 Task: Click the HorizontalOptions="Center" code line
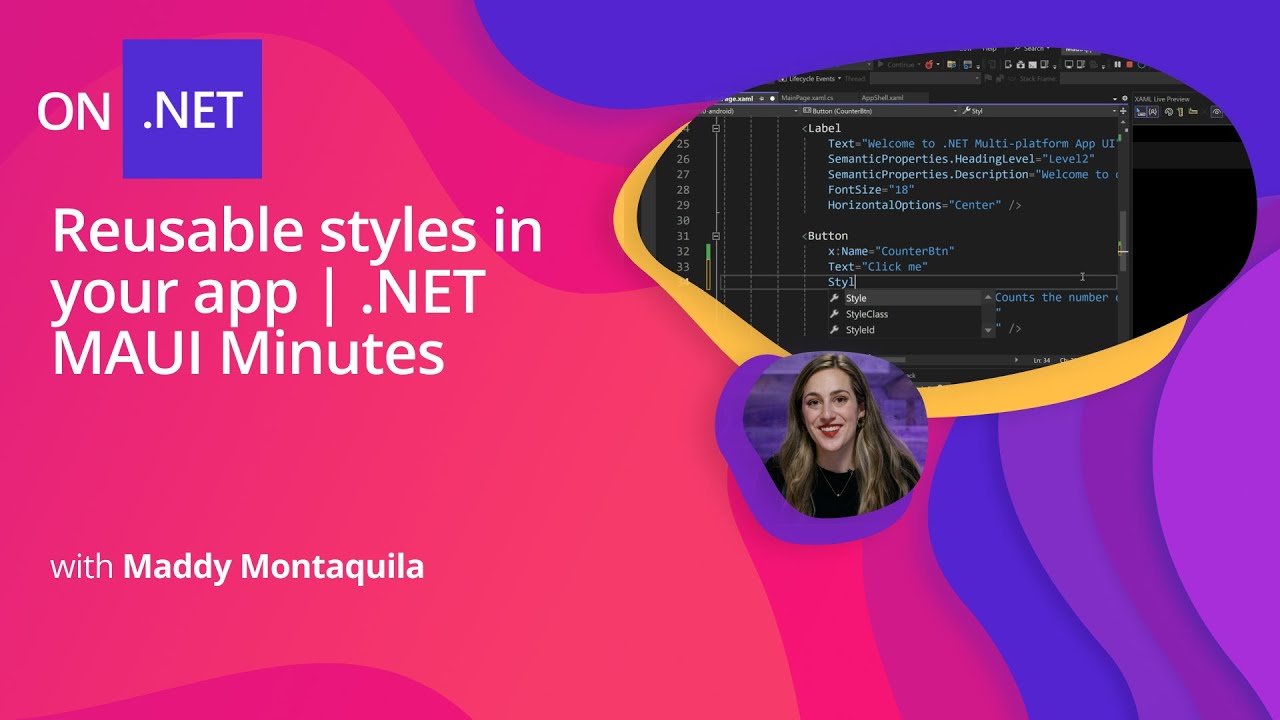924,205
